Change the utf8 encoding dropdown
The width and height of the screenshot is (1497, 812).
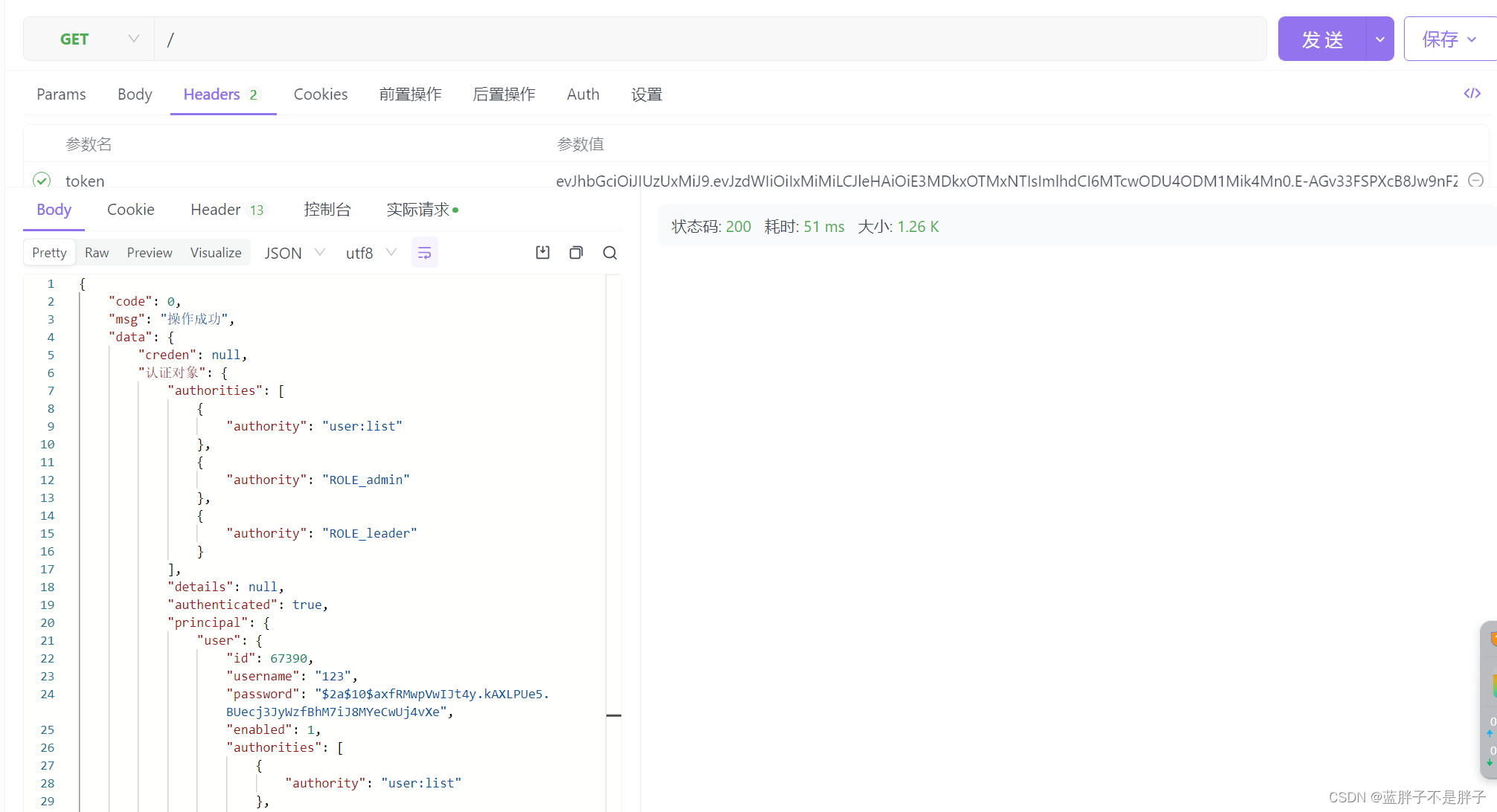(x=371, y=253)
